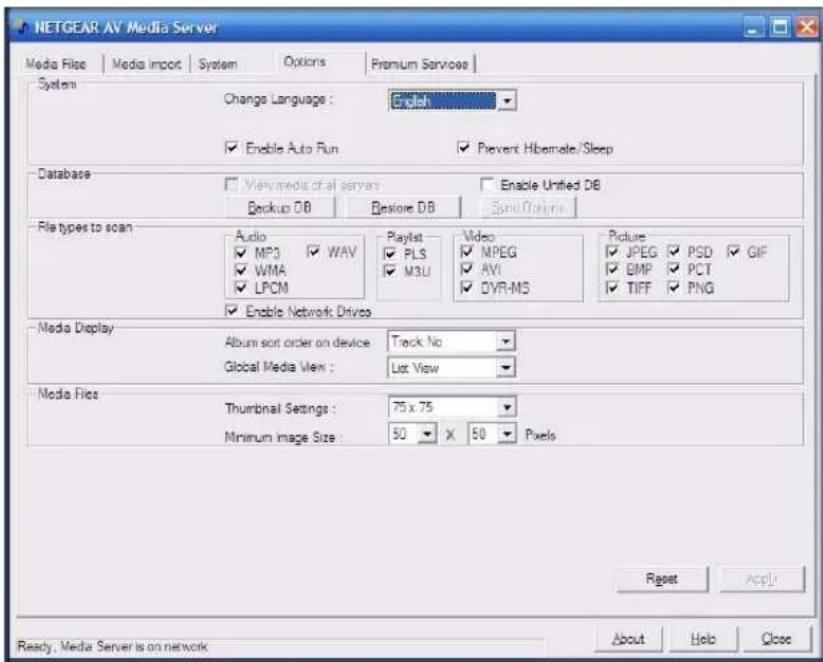This screenshot has width=823, height=662.
Task: Uncheck the WMA audio file type
Action: coord(241,270)
